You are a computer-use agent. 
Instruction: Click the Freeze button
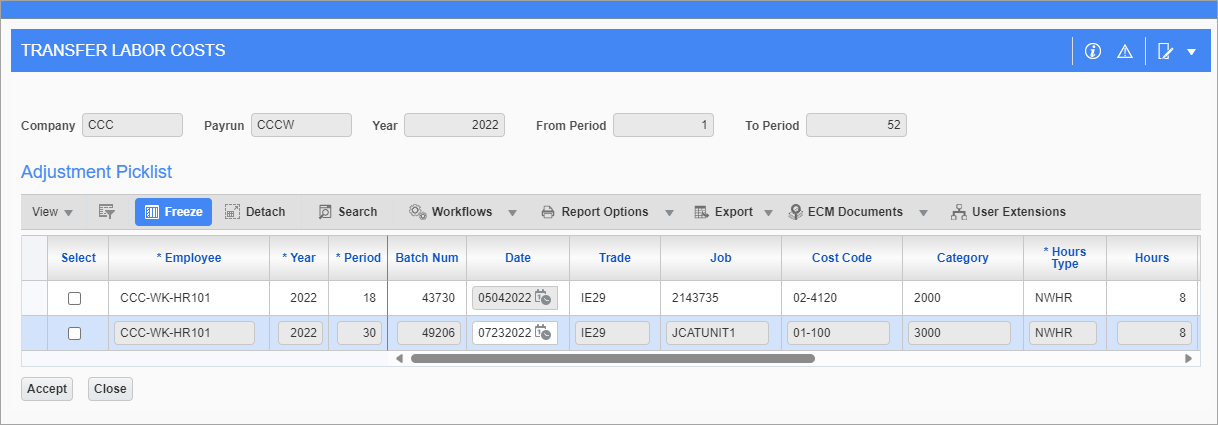point(174,212)
